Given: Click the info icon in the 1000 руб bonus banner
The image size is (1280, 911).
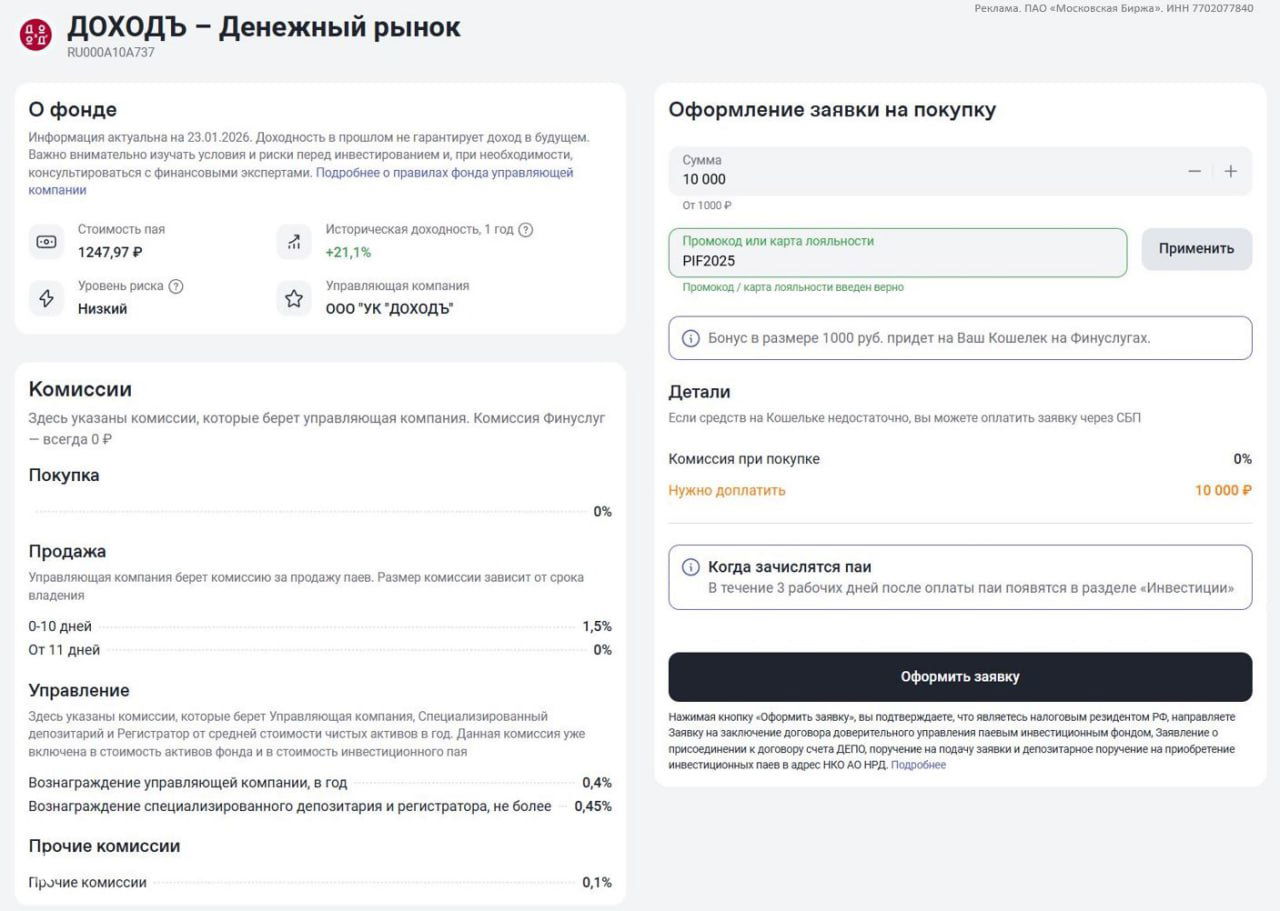Looking at the screenshot, I should [689, 337].
